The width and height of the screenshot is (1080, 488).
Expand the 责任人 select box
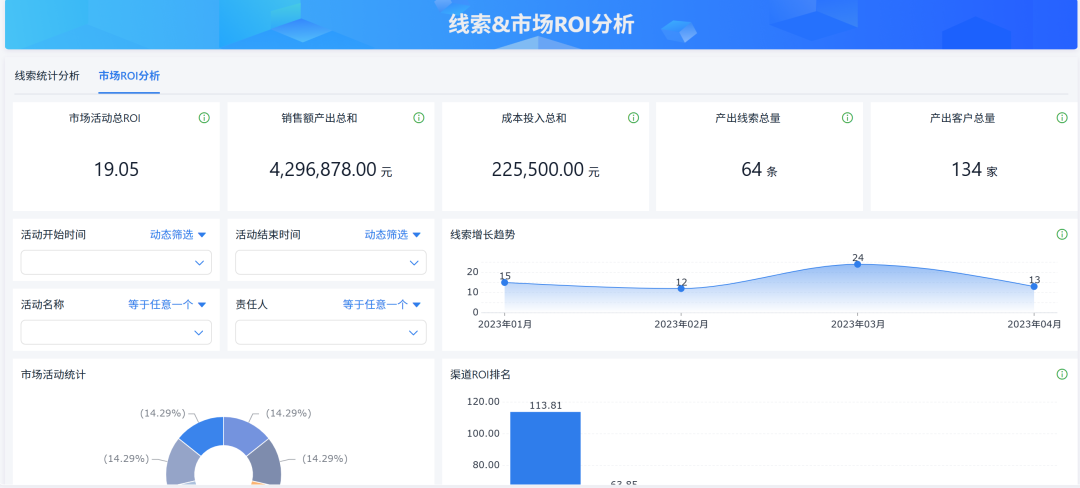pos(331,332)
